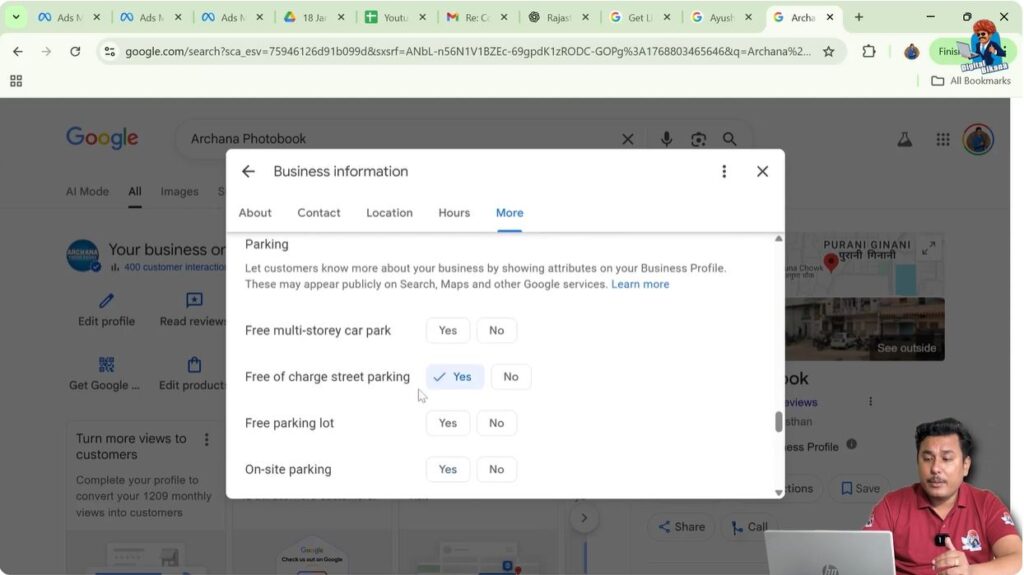This screenshot has width=1024, height=575.
Task: Go back with the Business information arrow
Action: click(248, 171)
